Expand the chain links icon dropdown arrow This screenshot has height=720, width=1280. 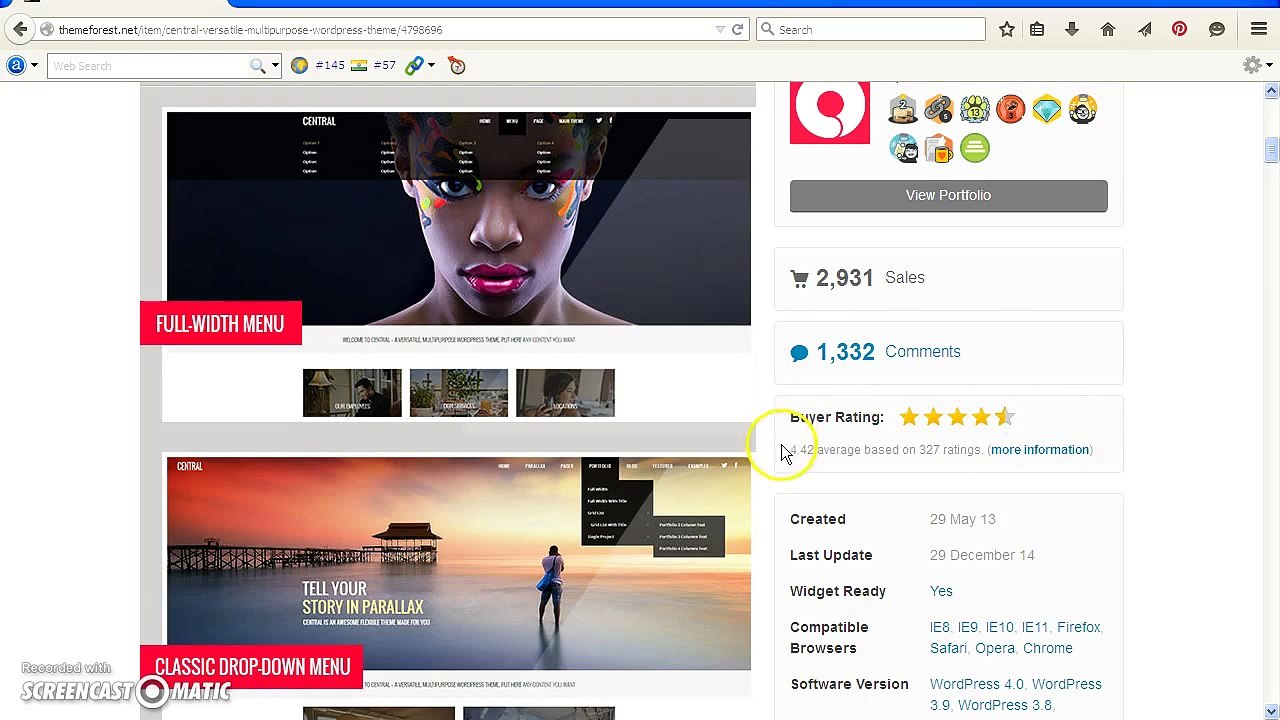coord(431,65)
